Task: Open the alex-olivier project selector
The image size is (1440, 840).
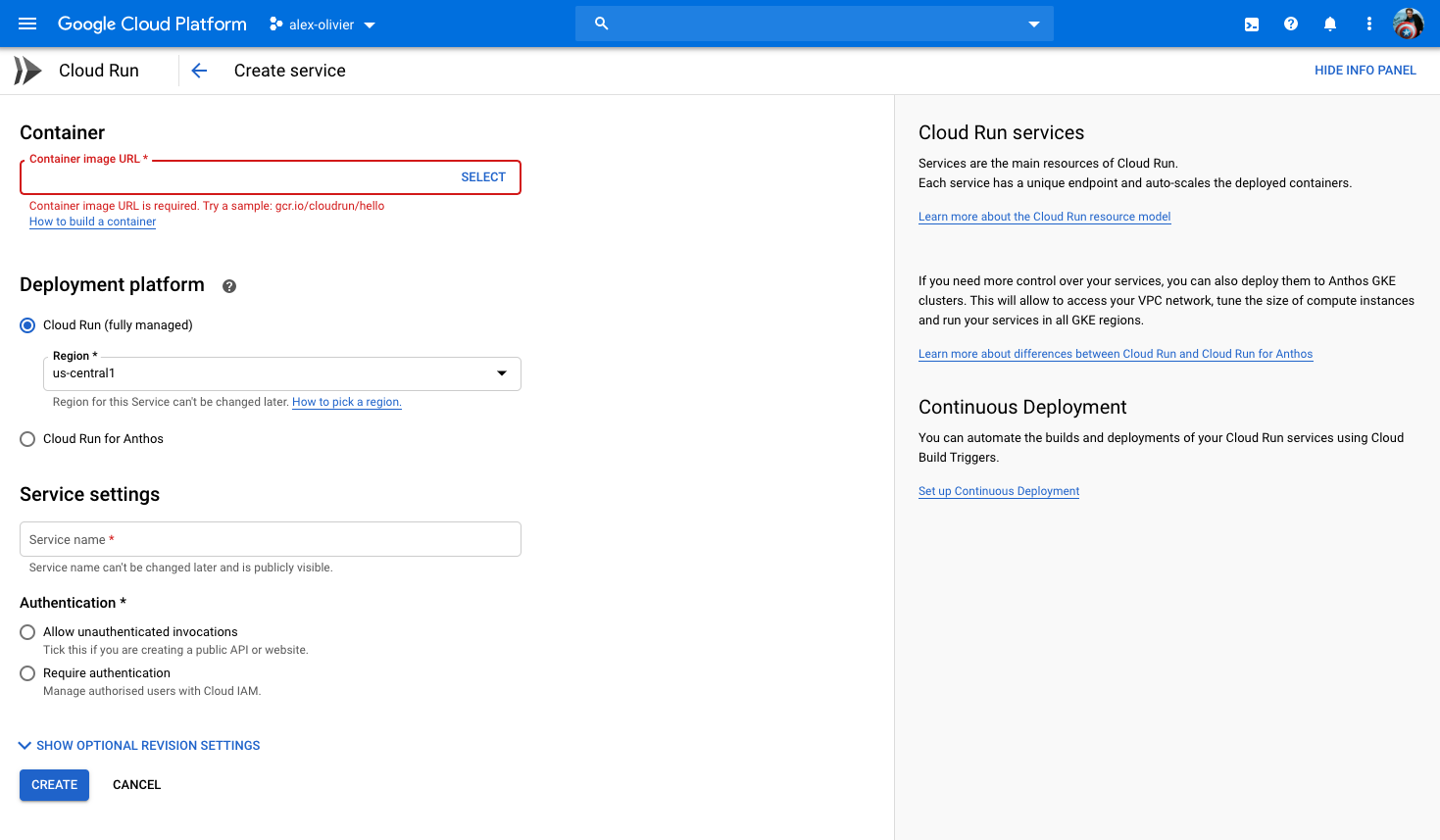Action: [x=323, y=25]
